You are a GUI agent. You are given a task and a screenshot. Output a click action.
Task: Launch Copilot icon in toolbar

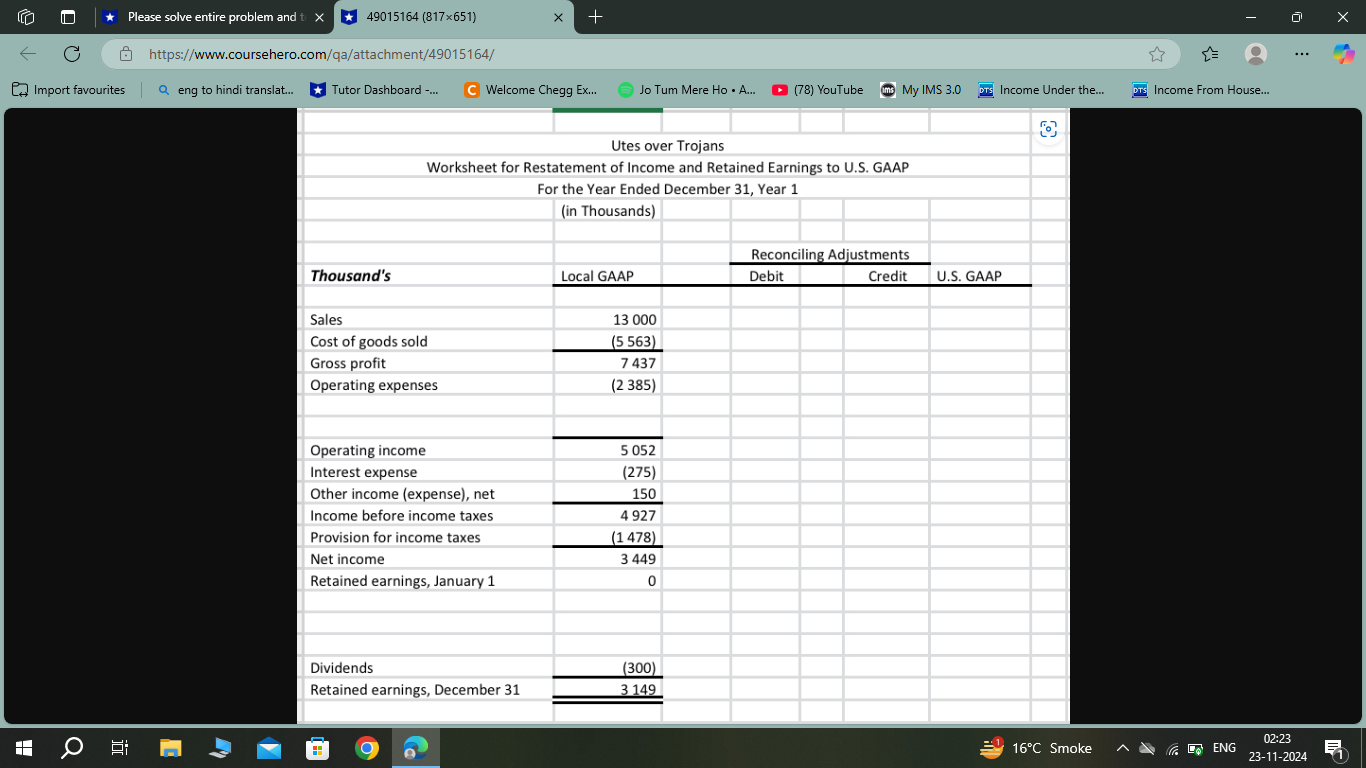[x=1343, y=54]
